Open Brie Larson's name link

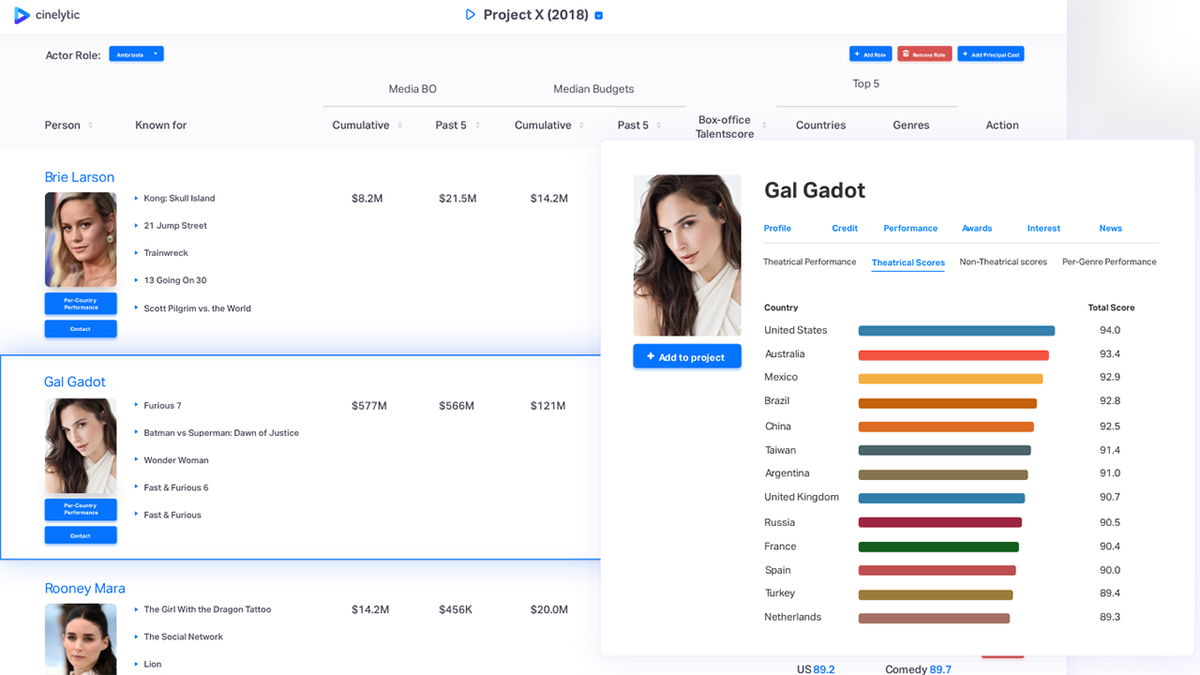(x=79, y=177)
